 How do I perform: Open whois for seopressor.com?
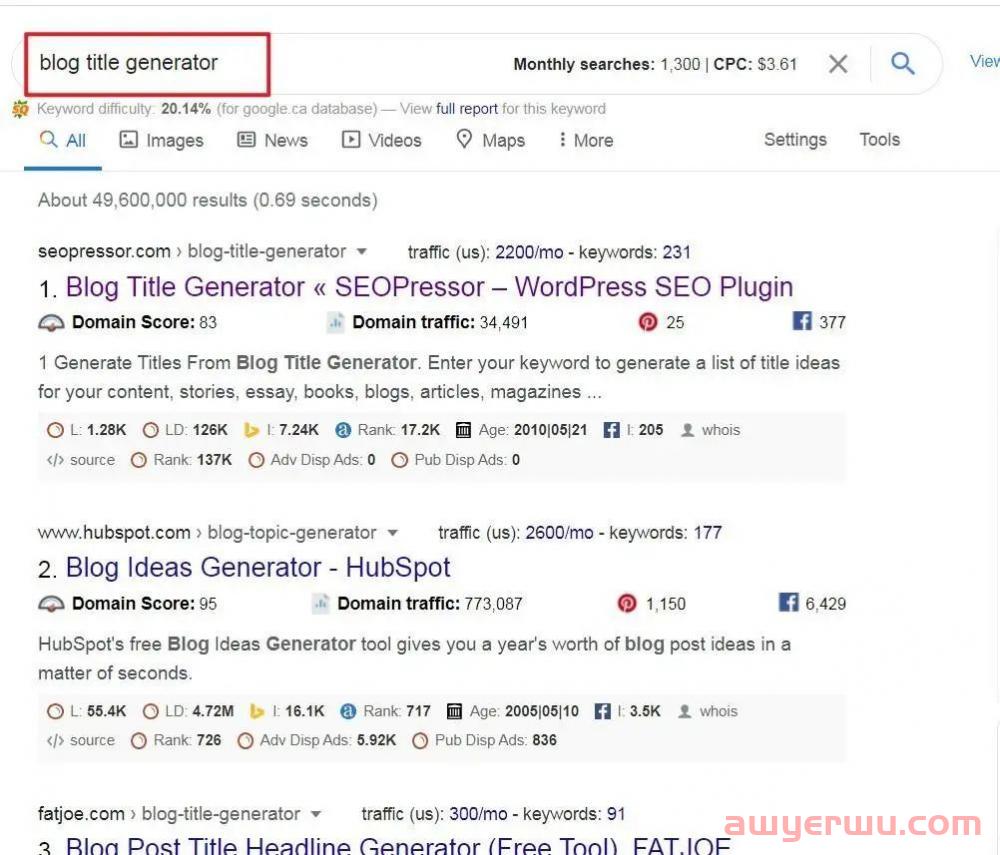[x=711, y=430]
